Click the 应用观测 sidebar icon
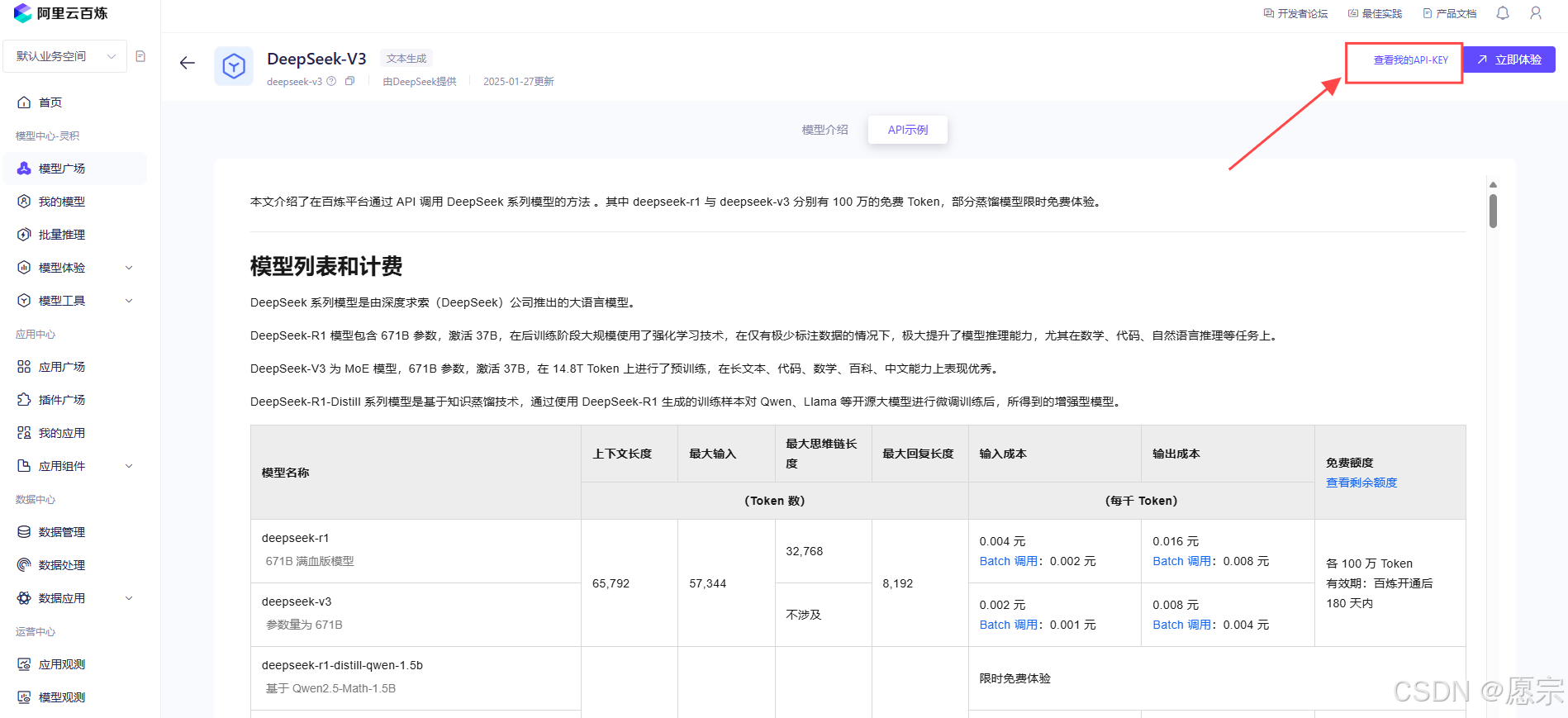The image size is (1568, 718). click(24, 664)
